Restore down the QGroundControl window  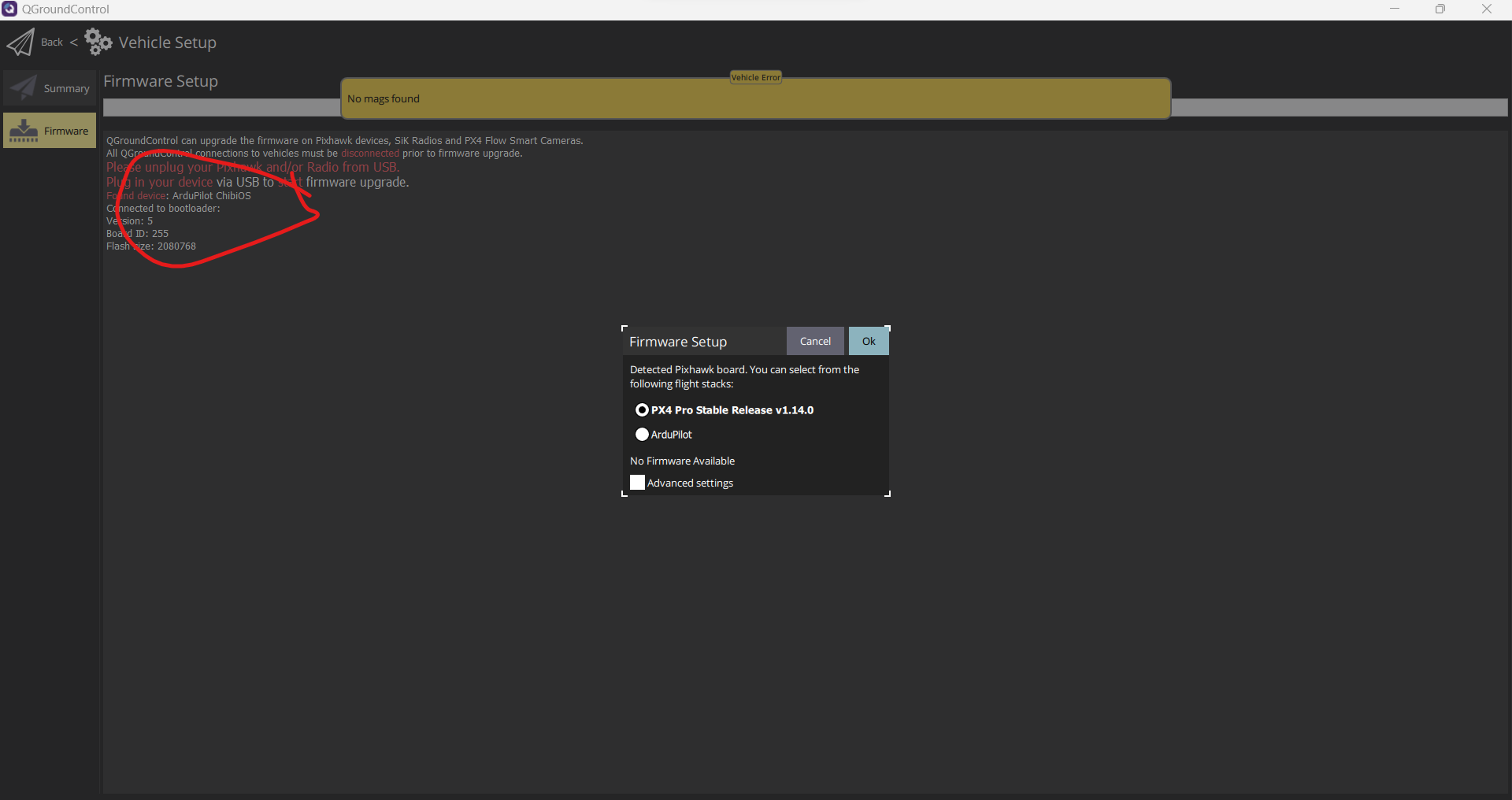(1440, 9)
